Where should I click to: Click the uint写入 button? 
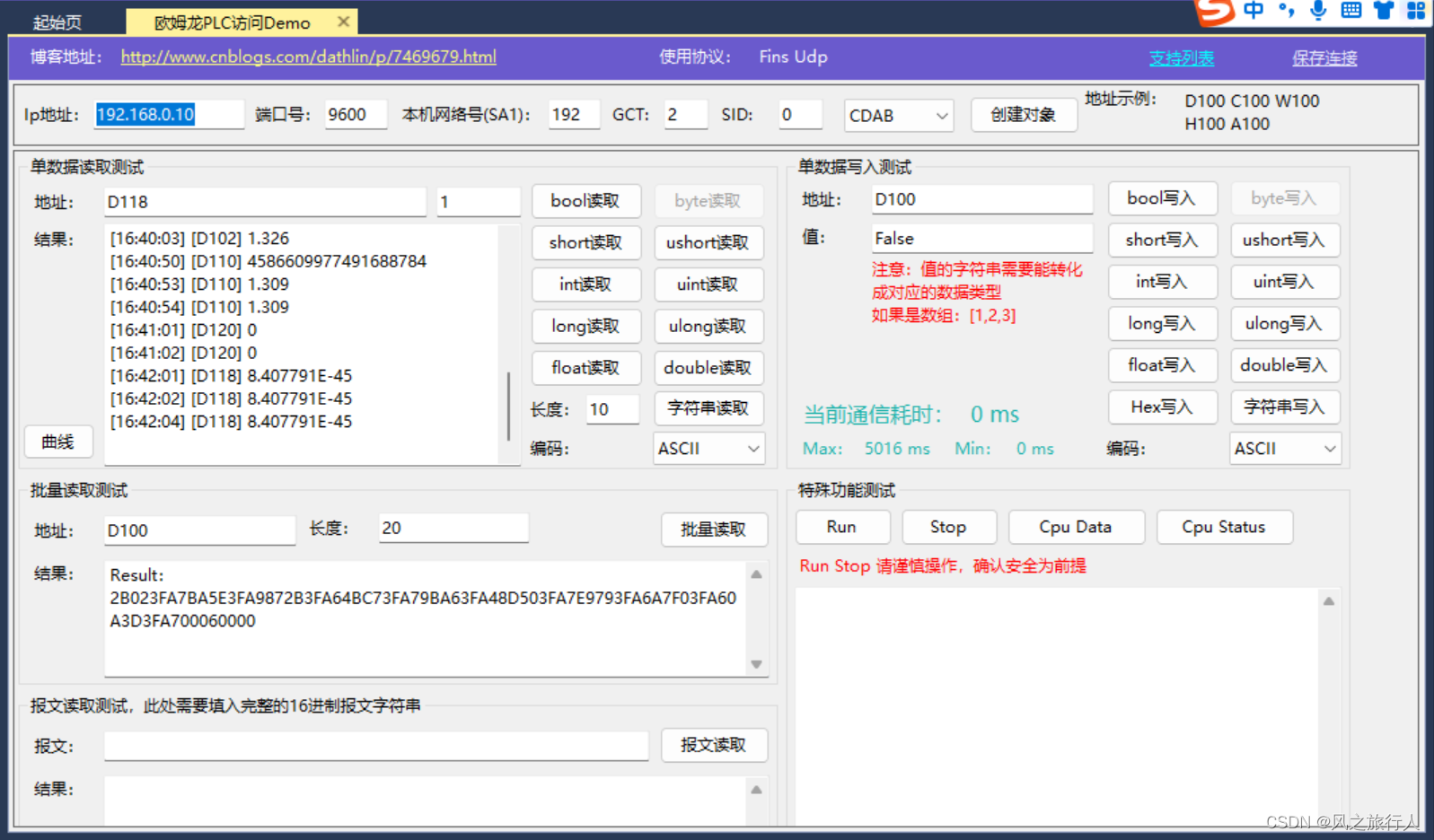click(x=1284, y=282)
